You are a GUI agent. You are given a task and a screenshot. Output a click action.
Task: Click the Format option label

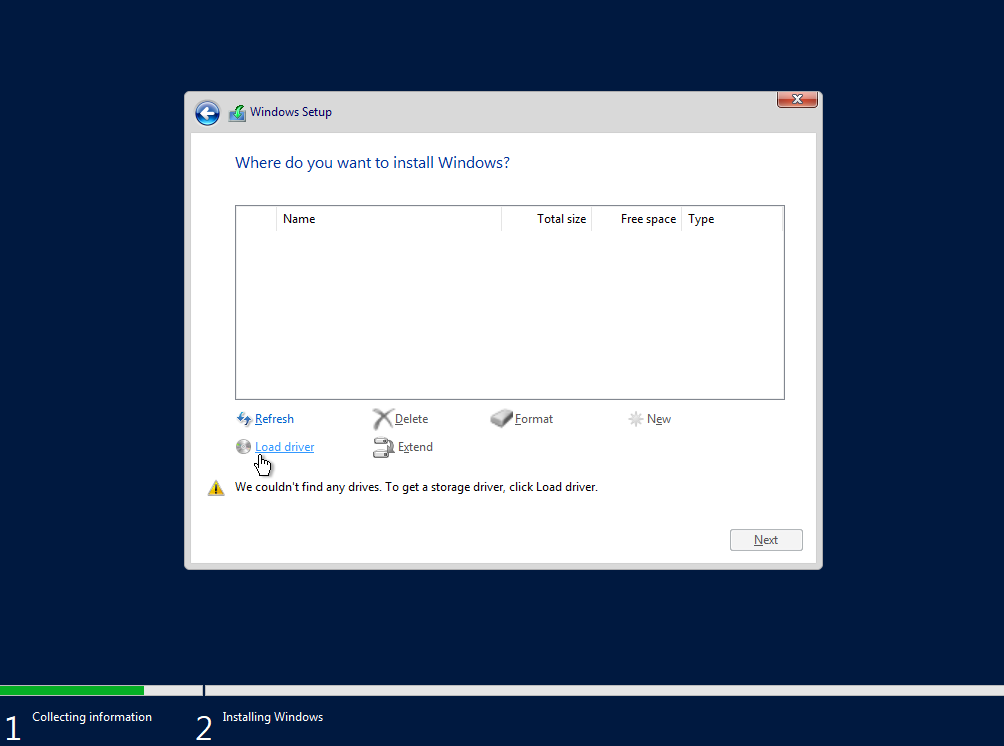click(533, 419)
